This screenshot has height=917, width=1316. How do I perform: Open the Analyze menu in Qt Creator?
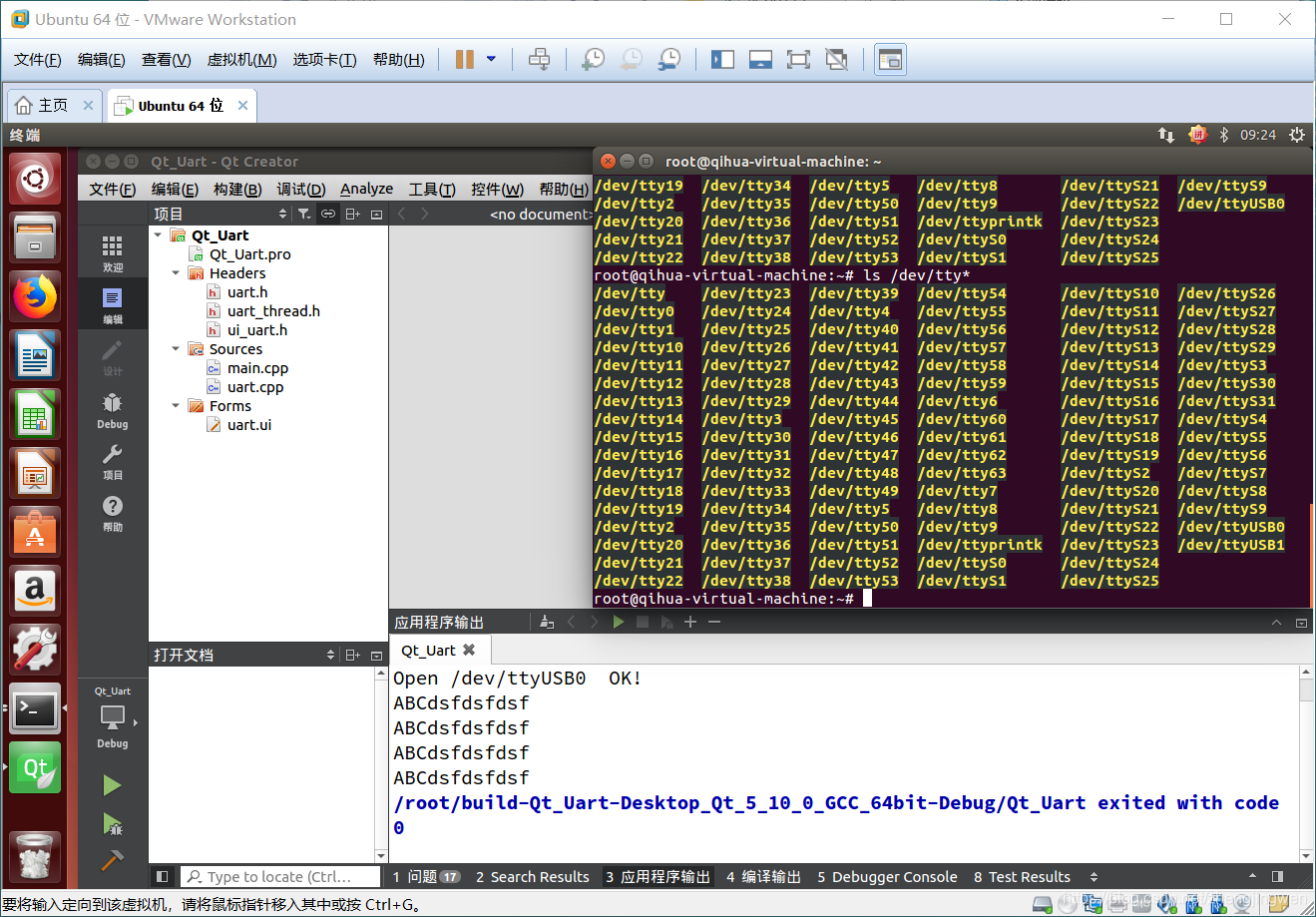(366, 189)
